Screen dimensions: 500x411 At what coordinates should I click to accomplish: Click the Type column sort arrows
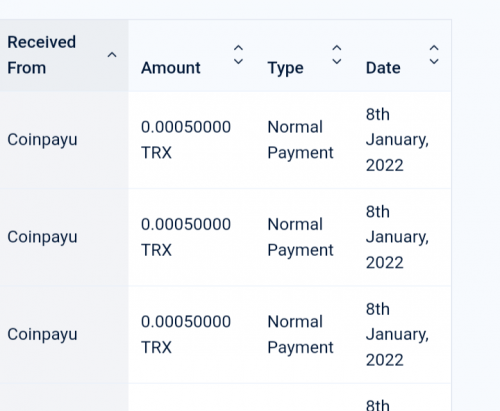(337, 55)
